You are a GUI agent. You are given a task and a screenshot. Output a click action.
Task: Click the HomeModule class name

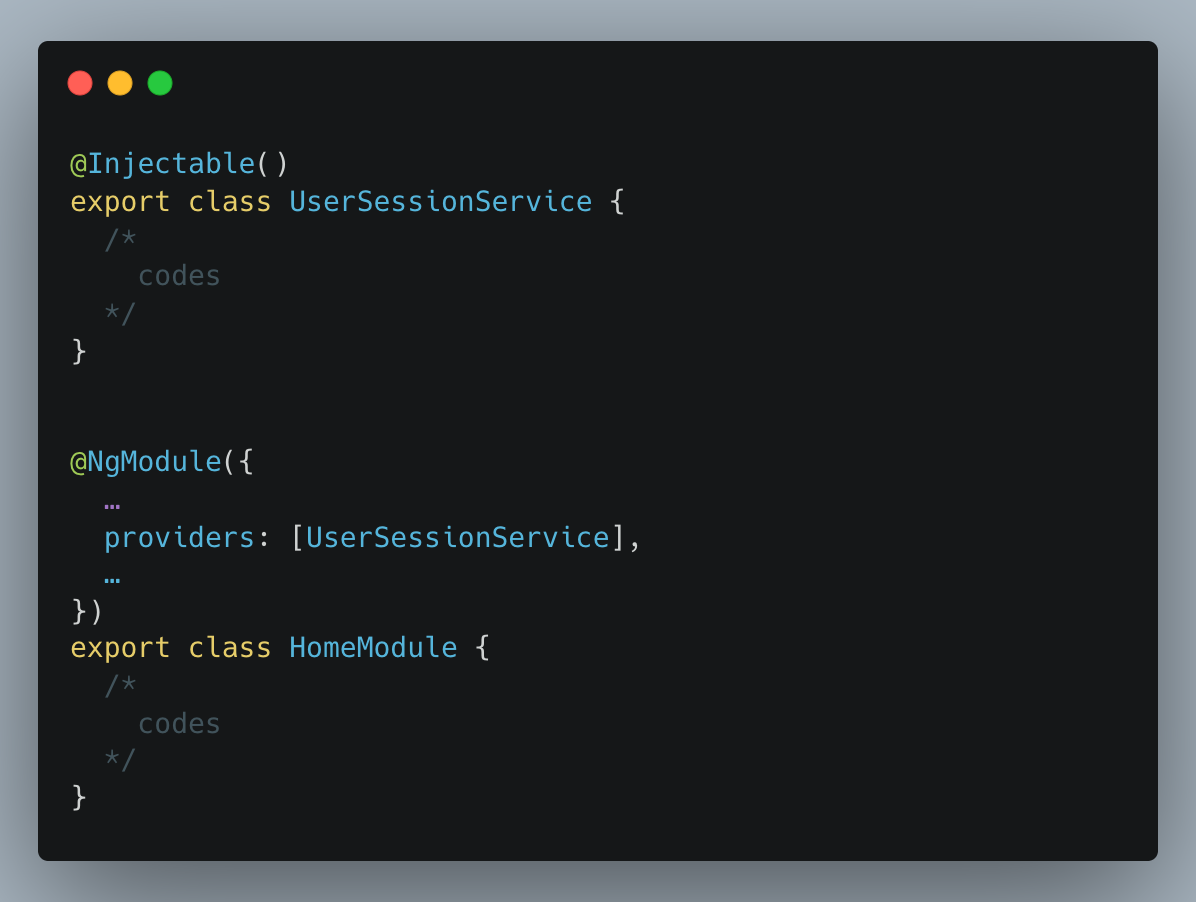pyautogui.click(x=374, y=647)
